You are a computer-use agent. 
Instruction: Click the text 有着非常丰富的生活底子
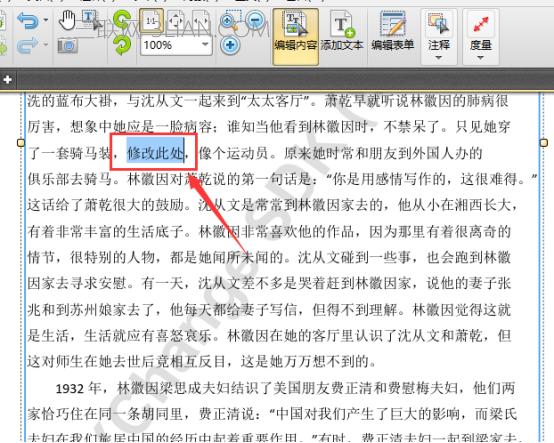click(105, 231)
